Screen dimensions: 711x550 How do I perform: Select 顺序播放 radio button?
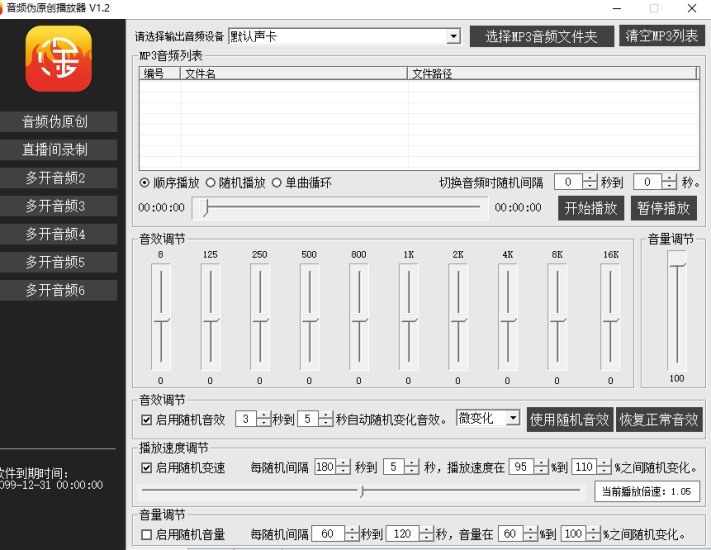(x=170, y=183)
